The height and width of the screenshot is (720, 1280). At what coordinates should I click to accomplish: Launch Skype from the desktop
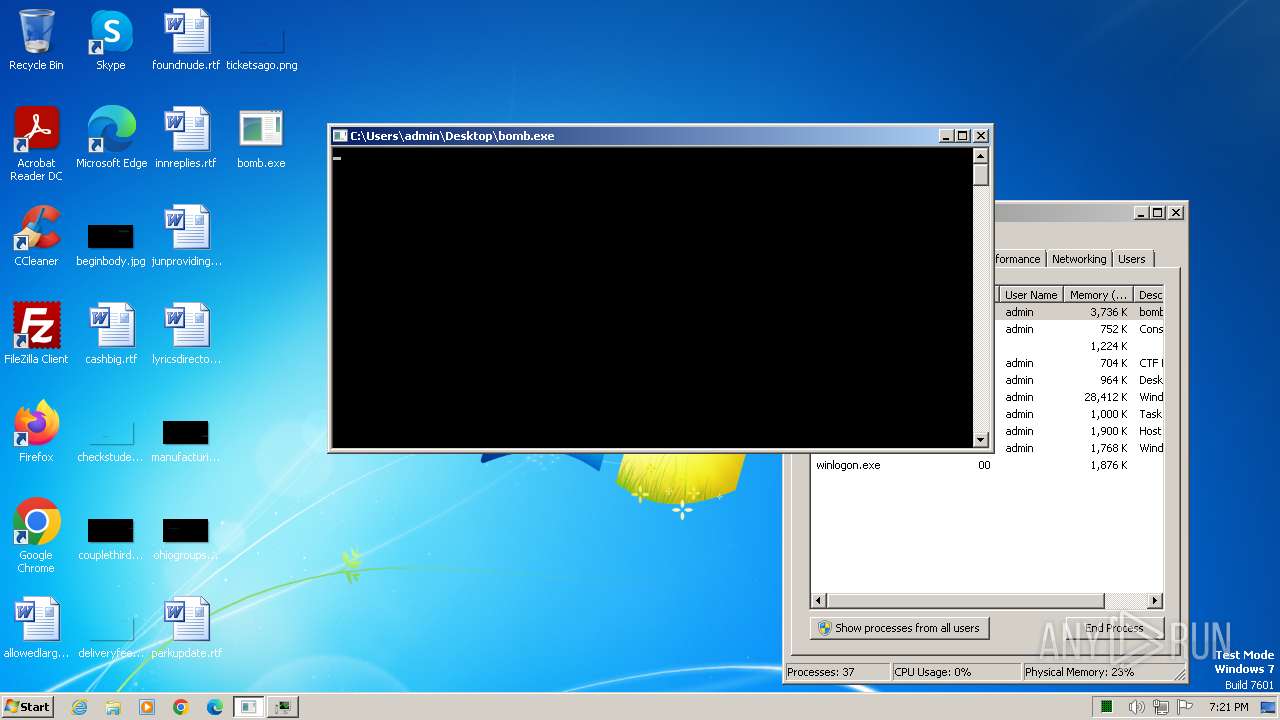[111, 40]
